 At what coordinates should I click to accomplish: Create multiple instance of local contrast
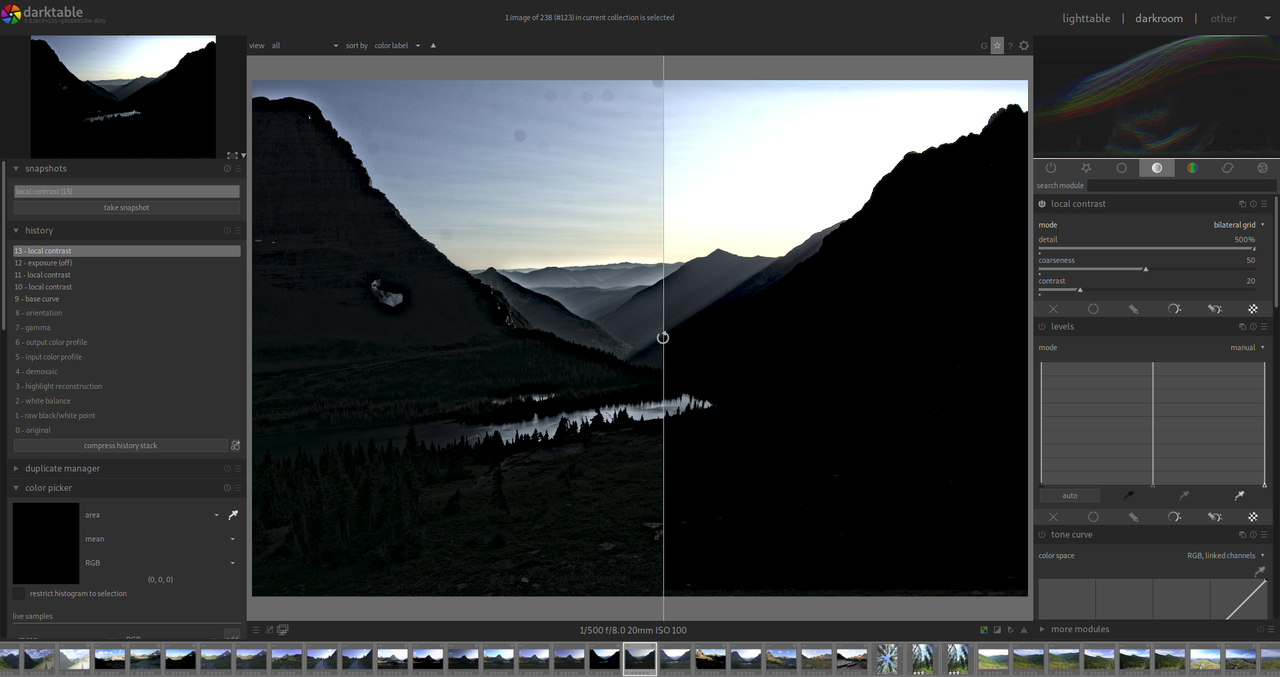1243,204
